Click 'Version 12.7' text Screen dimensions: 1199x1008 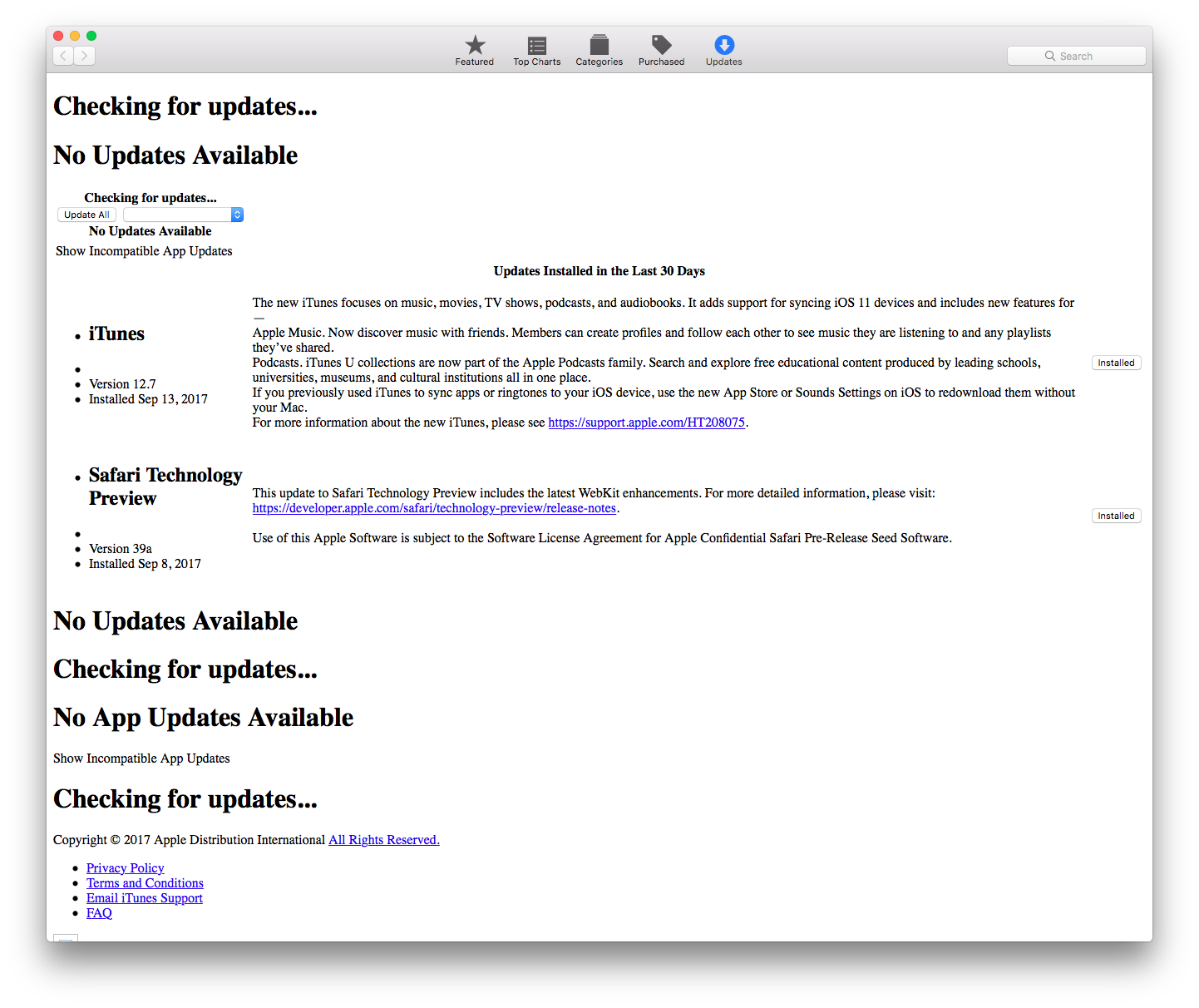point(122,384)
